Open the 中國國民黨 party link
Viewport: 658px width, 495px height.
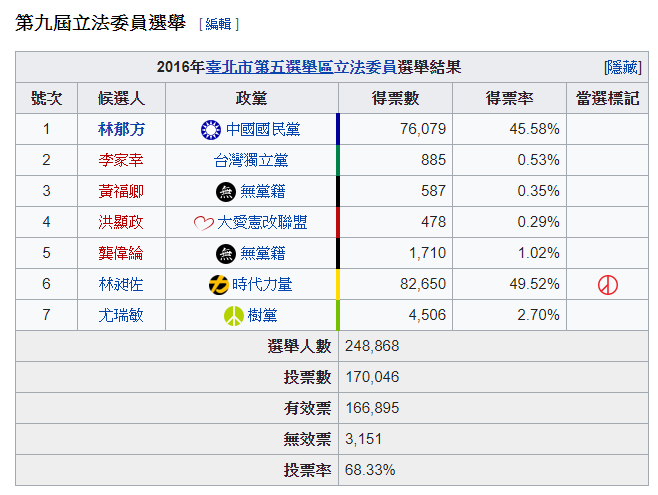point(263,130)
